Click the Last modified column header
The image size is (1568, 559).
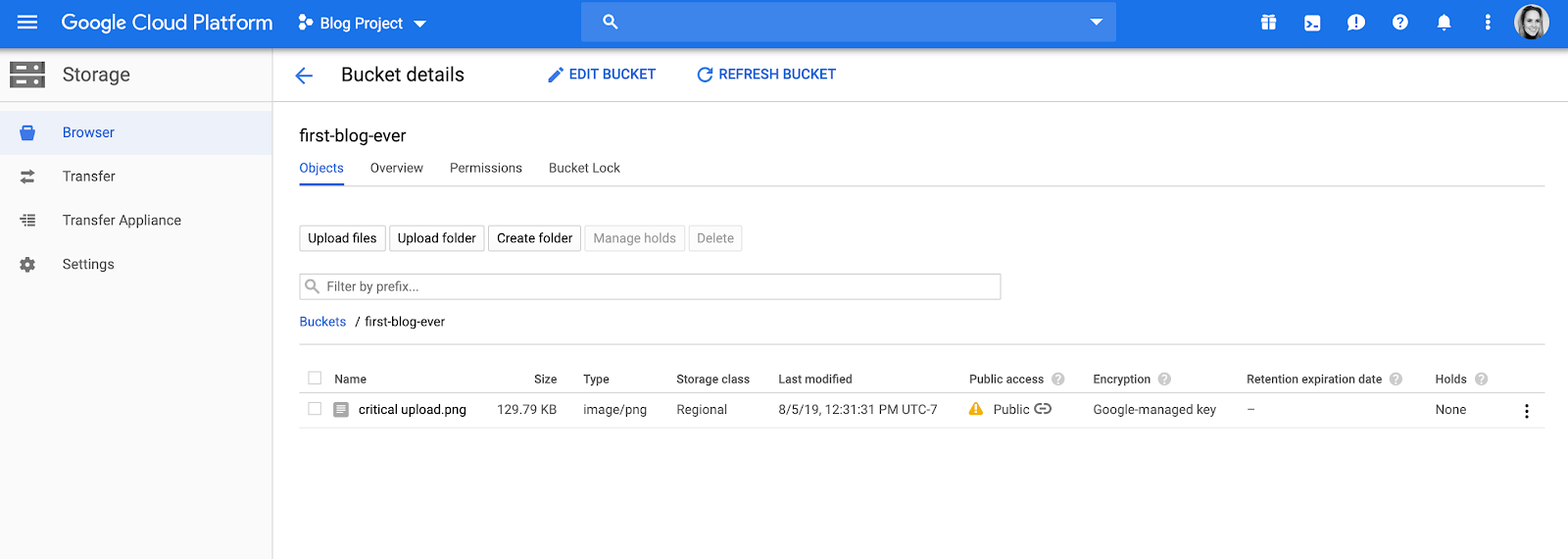pos(815,380)
